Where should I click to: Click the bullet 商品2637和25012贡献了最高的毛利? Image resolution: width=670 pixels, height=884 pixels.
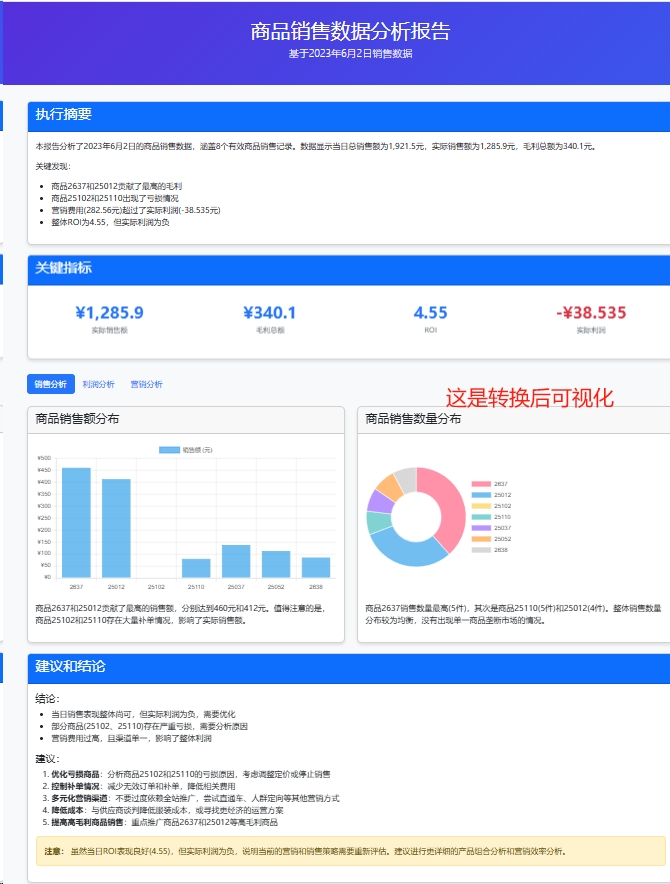tap(117, 186)
